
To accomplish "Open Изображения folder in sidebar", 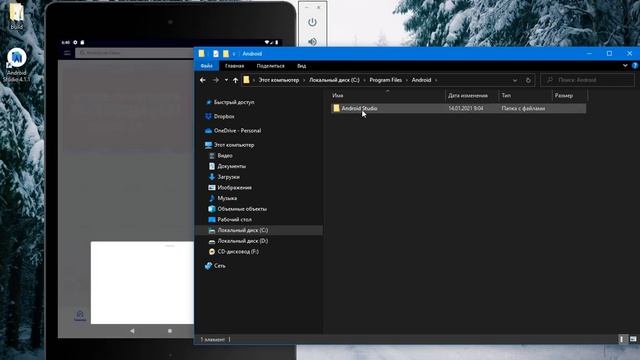I will point(234,187).
